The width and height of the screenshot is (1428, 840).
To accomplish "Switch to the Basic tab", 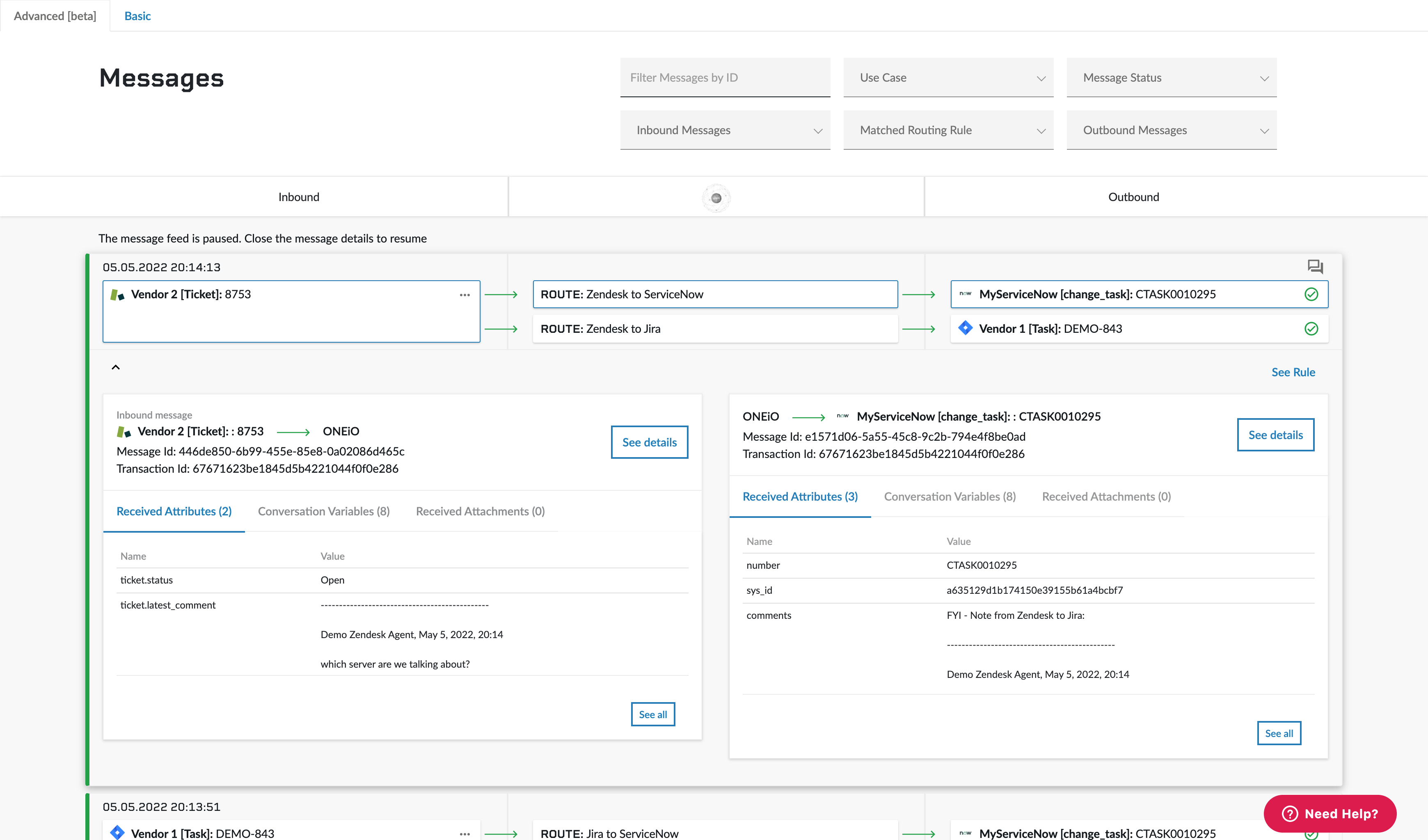I will pyautogui.click(x=138, y=16).
